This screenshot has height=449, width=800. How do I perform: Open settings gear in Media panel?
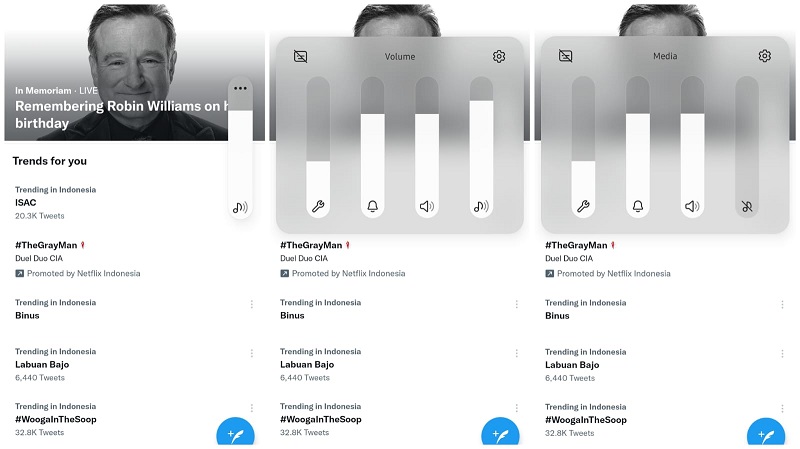tap(764, 56)
